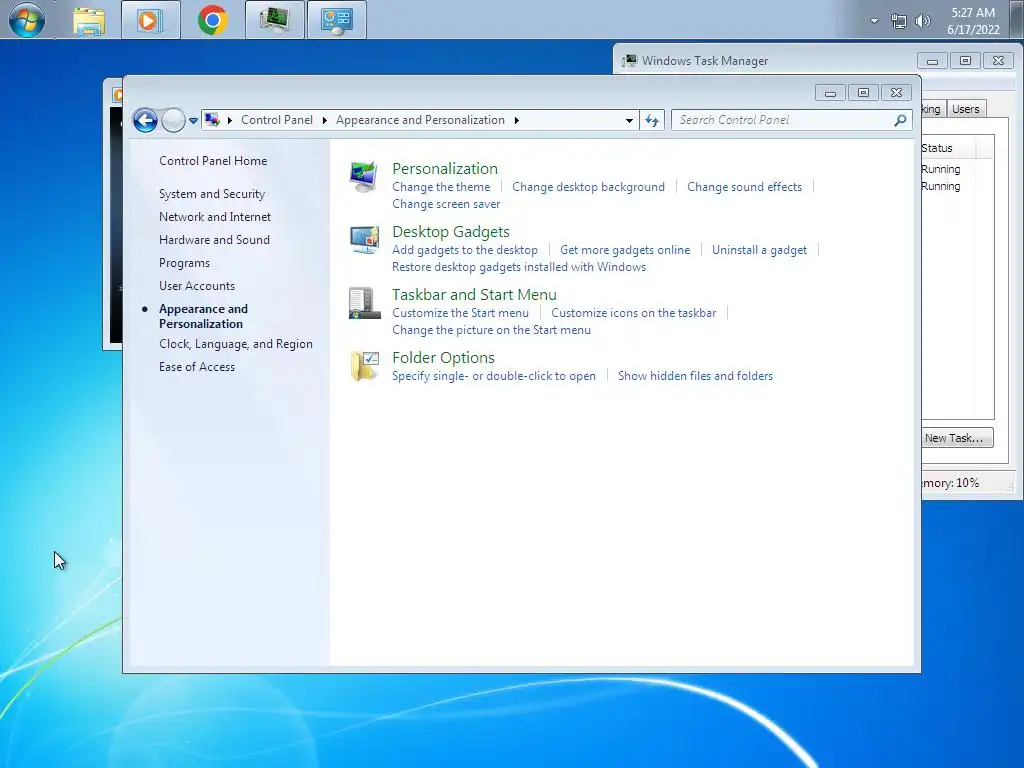Show hidden system tray icons
1024x768 pixels.
(x=874, y=21)
